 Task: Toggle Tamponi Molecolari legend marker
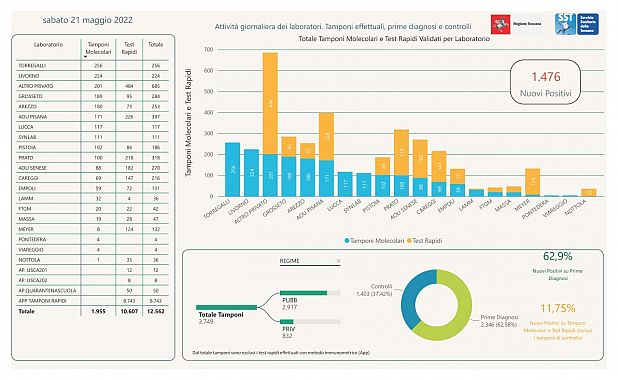[x=347, y=240]
